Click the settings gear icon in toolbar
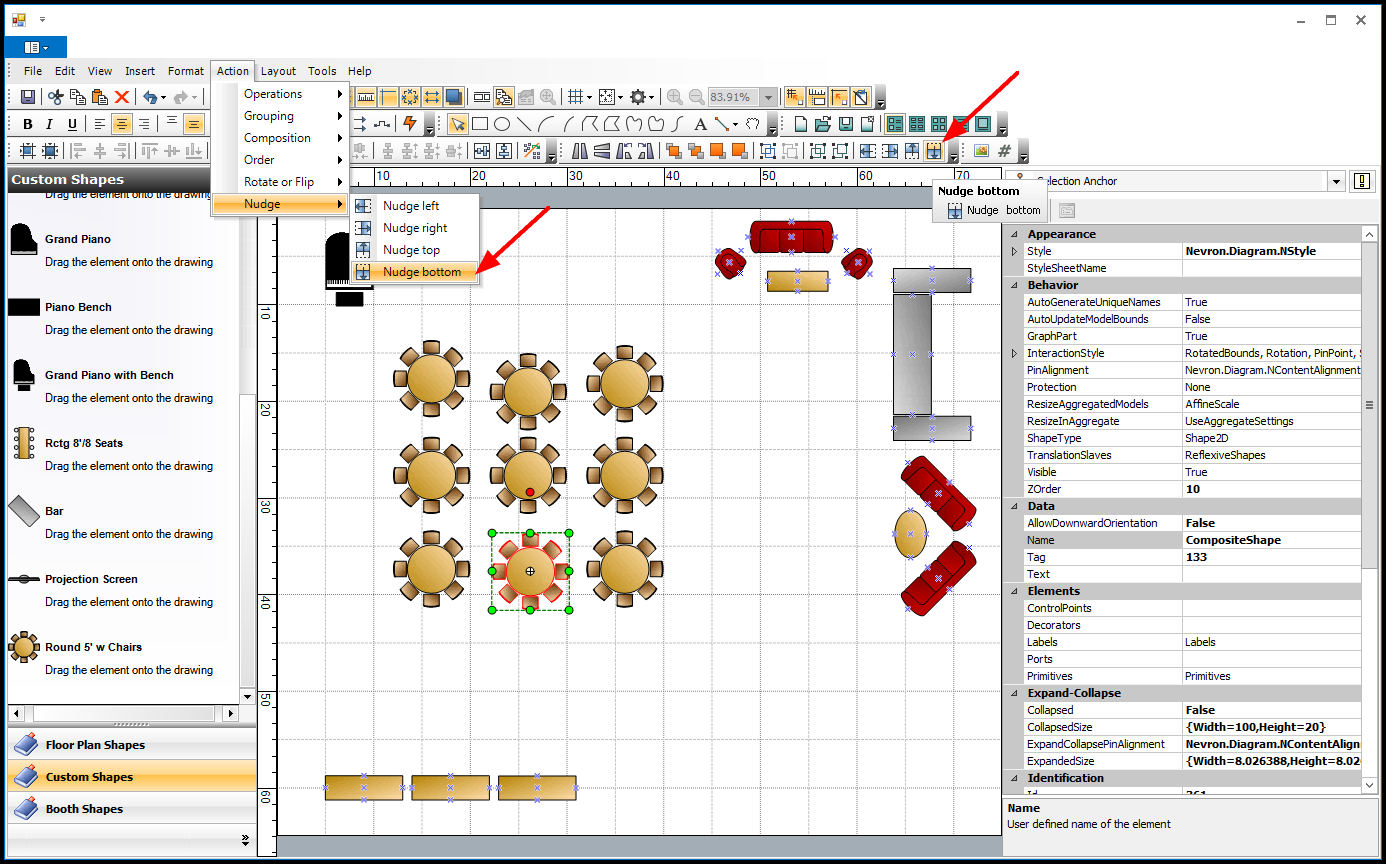 click(637, 97)
